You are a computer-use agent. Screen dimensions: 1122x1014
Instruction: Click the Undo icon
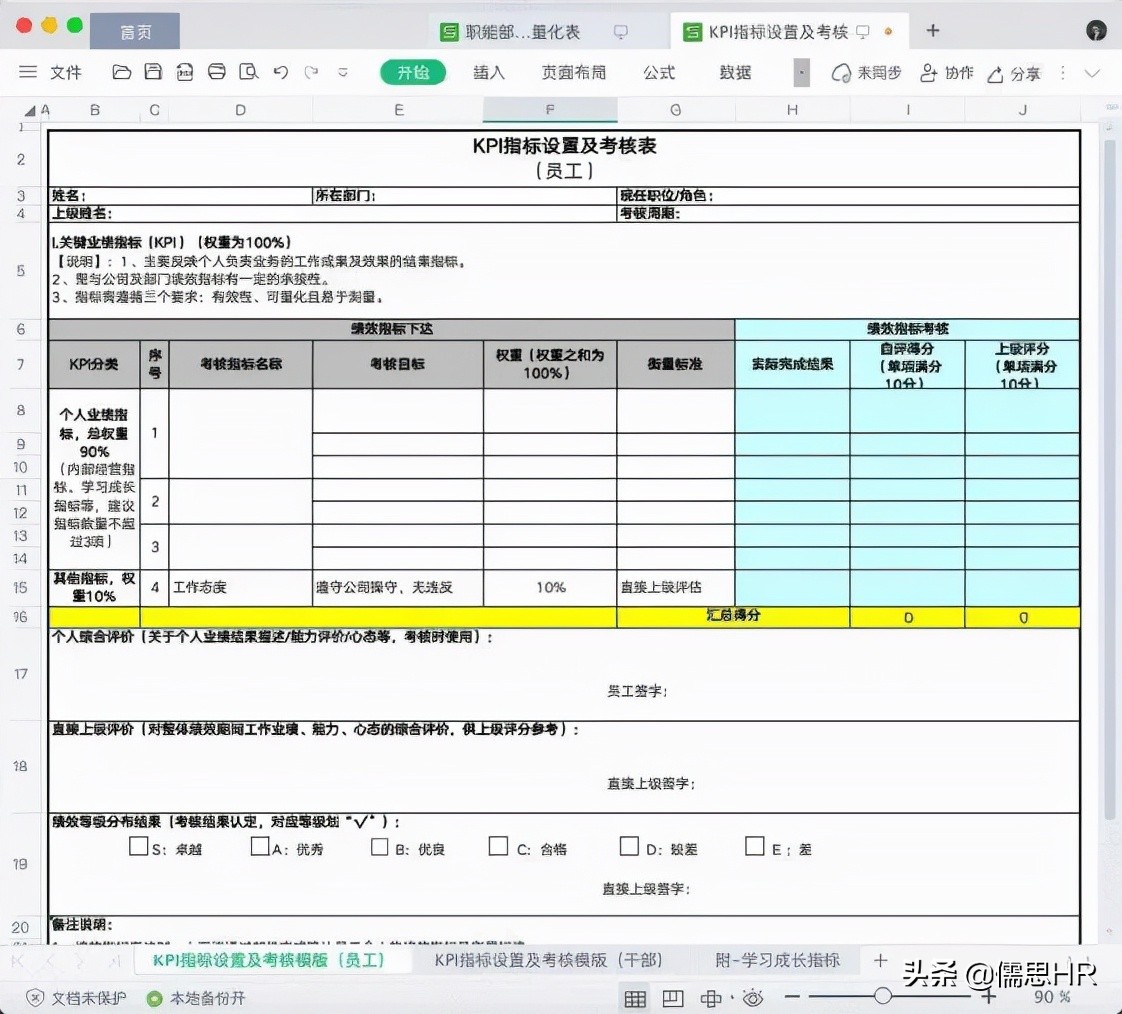point(280,72)
